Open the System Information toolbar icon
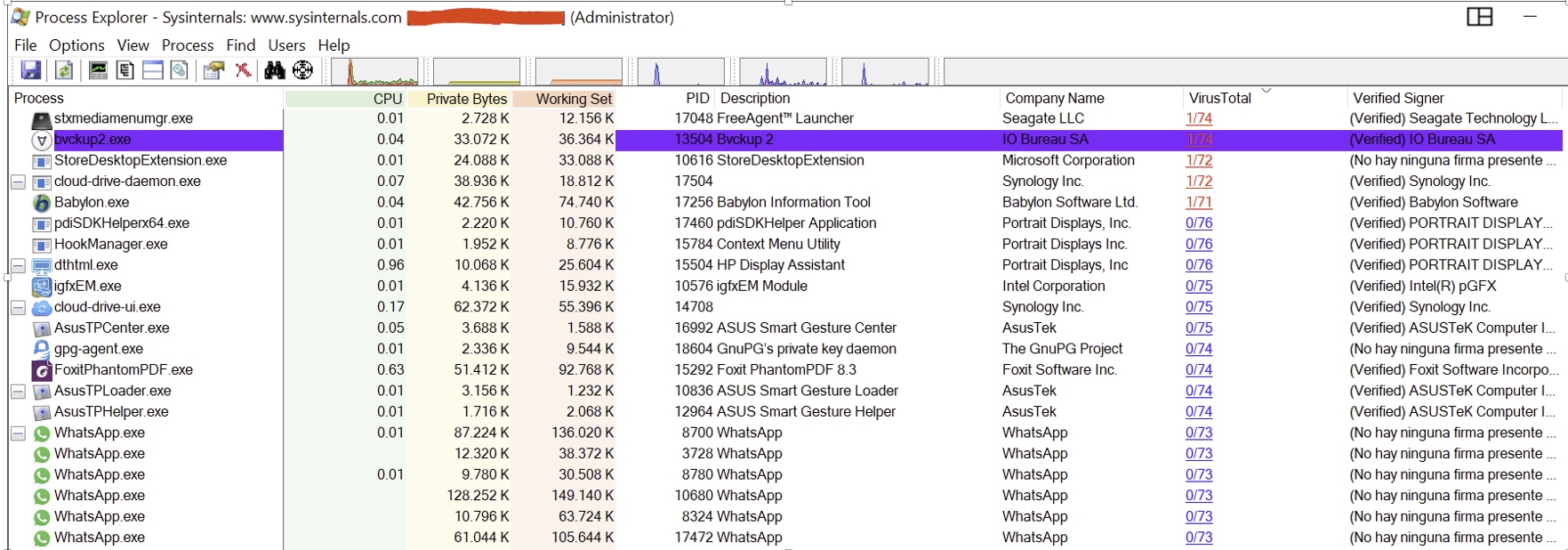The image size is (1568, 550). [x=98, y=70]
